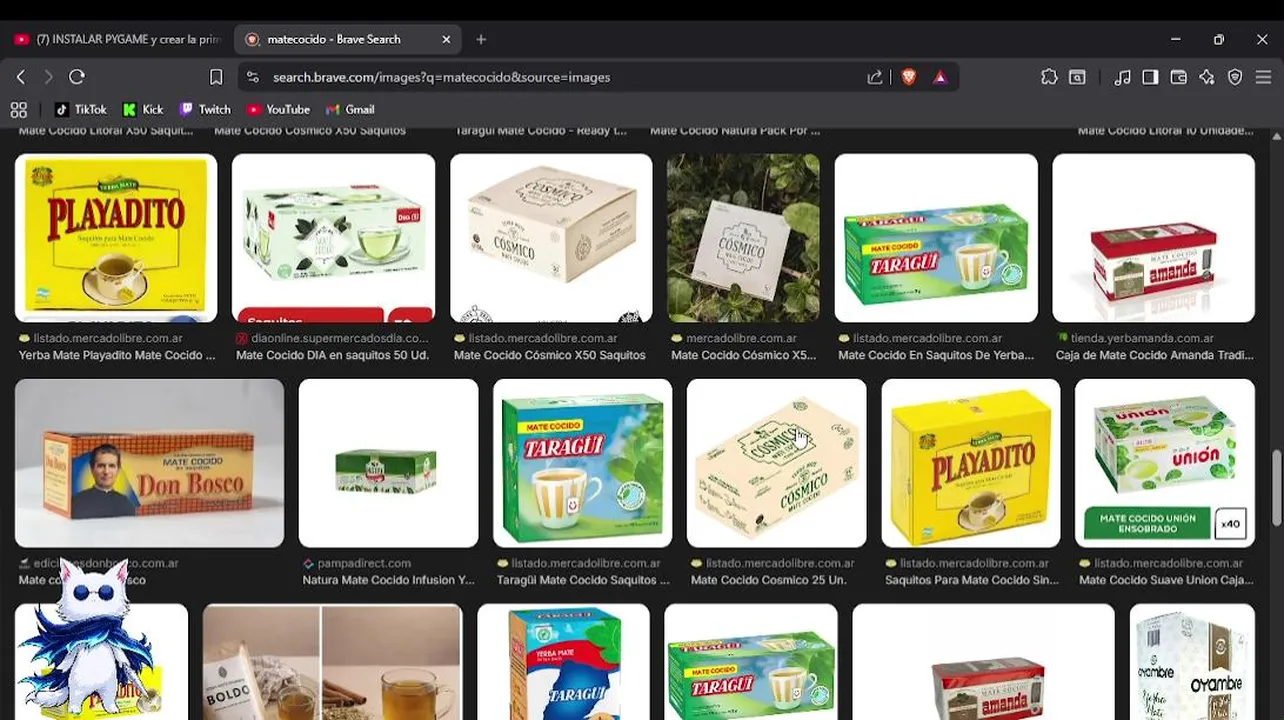View site information icon in address bar
This screenshot has width=1284, height=720.
253,77
